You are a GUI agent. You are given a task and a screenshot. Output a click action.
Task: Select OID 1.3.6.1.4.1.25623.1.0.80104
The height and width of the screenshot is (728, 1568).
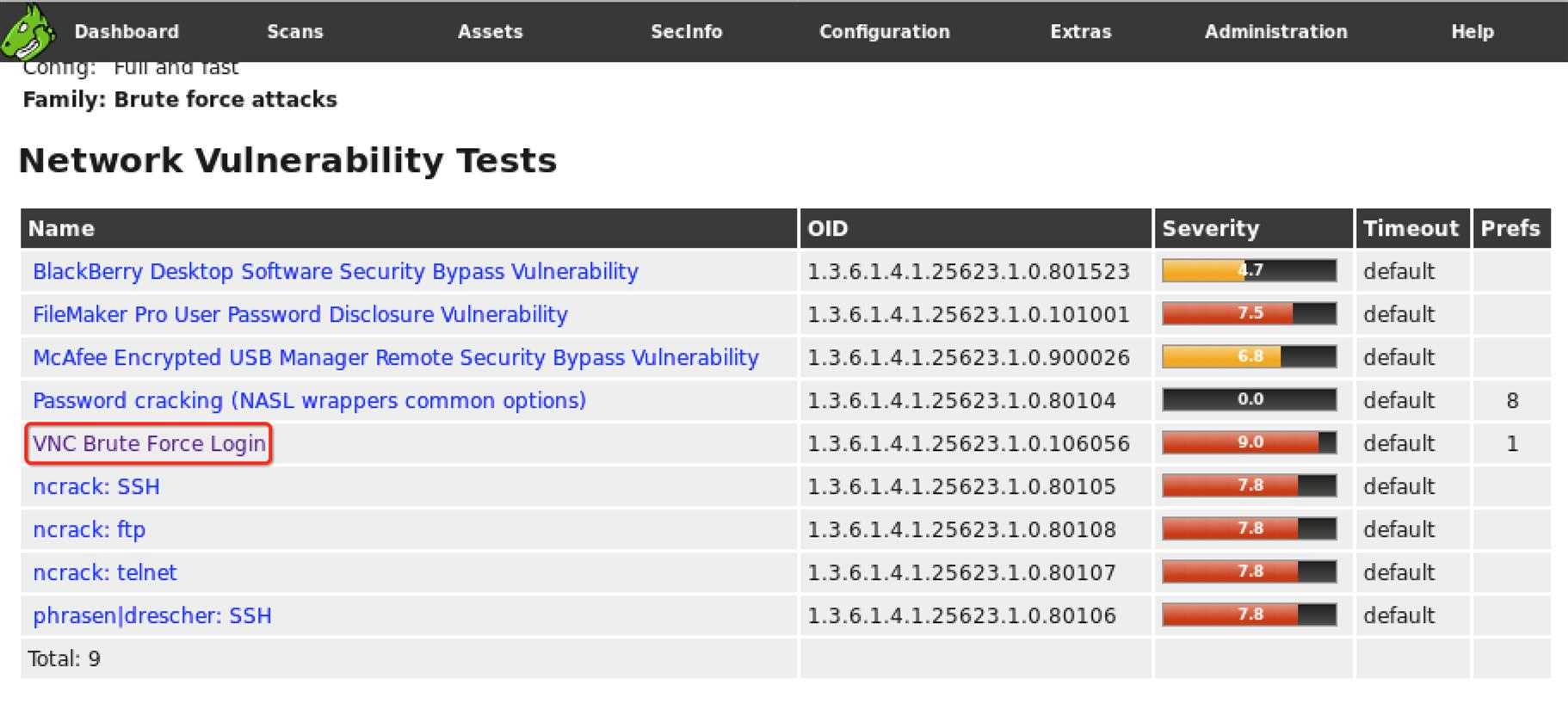point(961,400)
